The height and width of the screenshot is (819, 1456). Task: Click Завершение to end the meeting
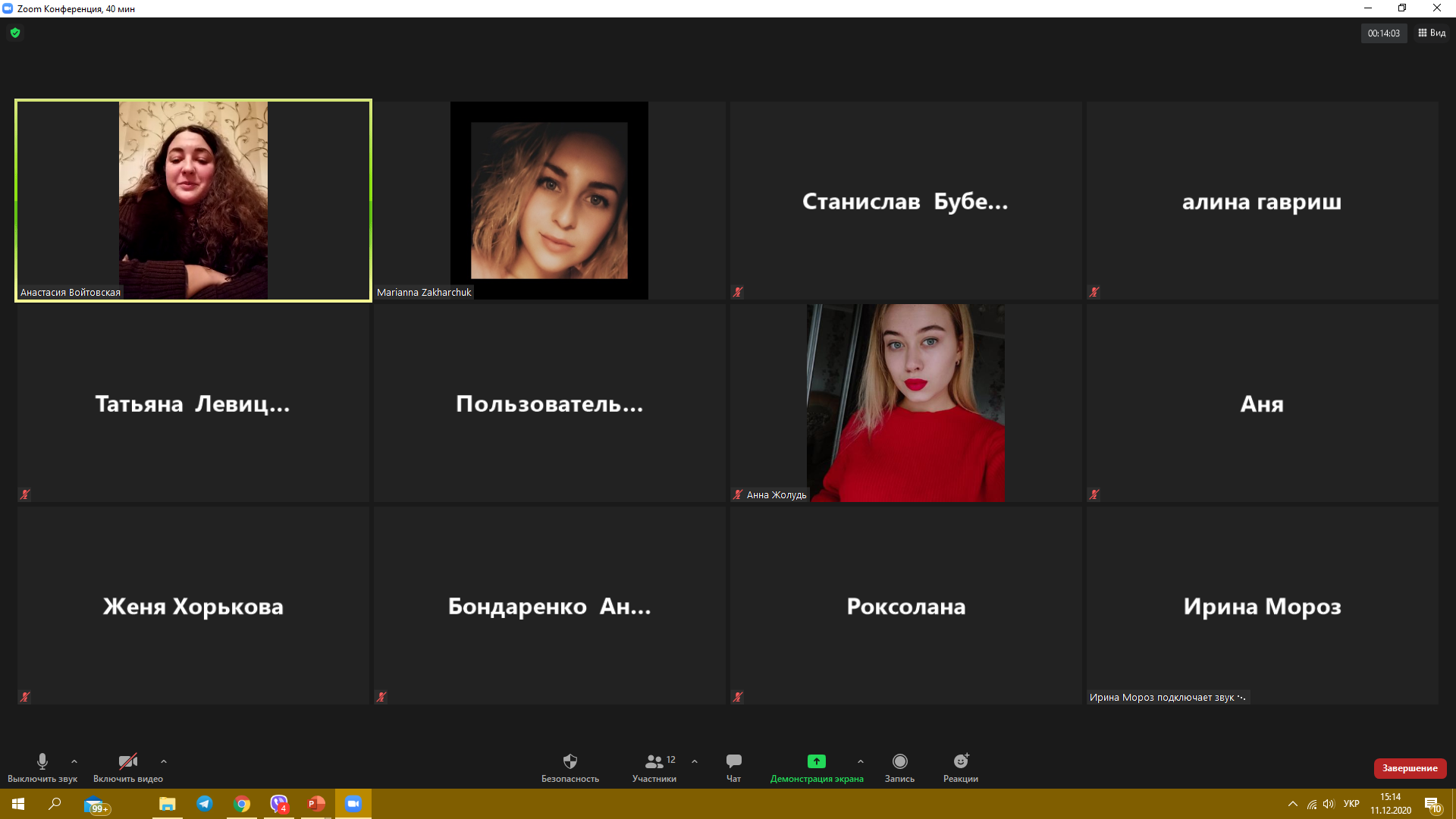point(1409,768)
